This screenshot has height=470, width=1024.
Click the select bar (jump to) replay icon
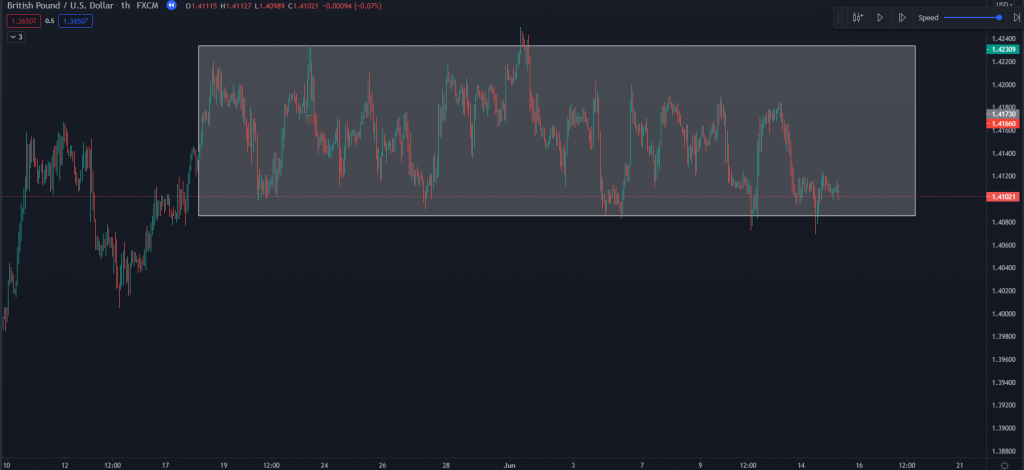(857, 17)
